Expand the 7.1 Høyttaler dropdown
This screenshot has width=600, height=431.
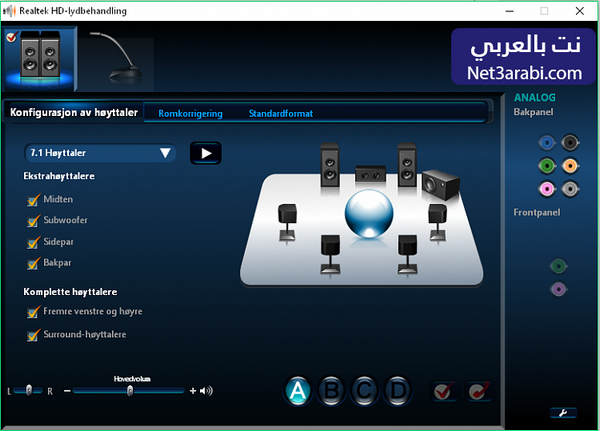click(100, 153)
